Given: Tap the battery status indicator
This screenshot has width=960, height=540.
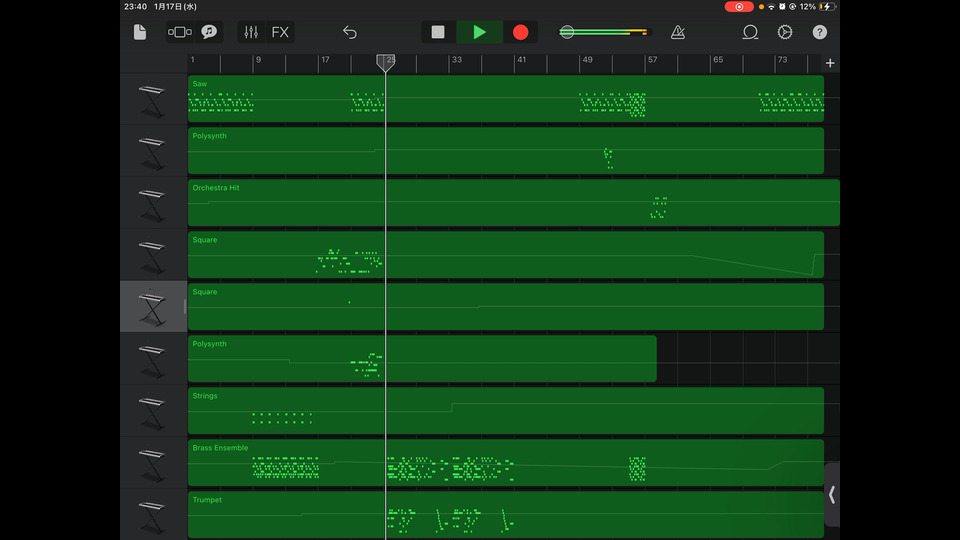Looking at the screenshot, I should (827, 7).
